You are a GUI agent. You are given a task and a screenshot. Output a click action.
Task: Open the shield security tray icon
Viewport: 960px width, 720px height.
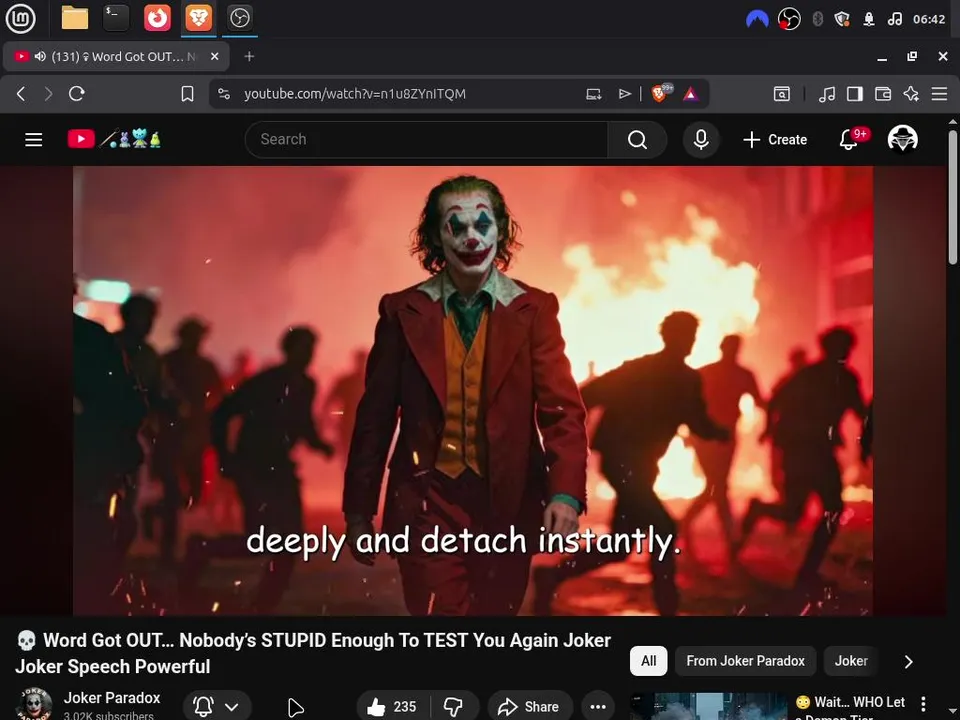(842, 19)
